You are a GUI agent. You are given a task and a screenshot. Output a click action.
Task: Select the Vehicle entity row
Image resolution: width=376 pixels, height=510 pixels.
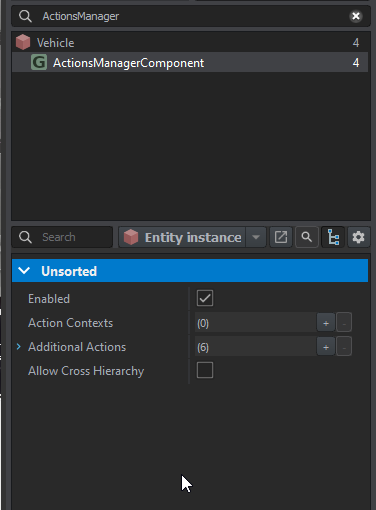(x=190, y=43)
